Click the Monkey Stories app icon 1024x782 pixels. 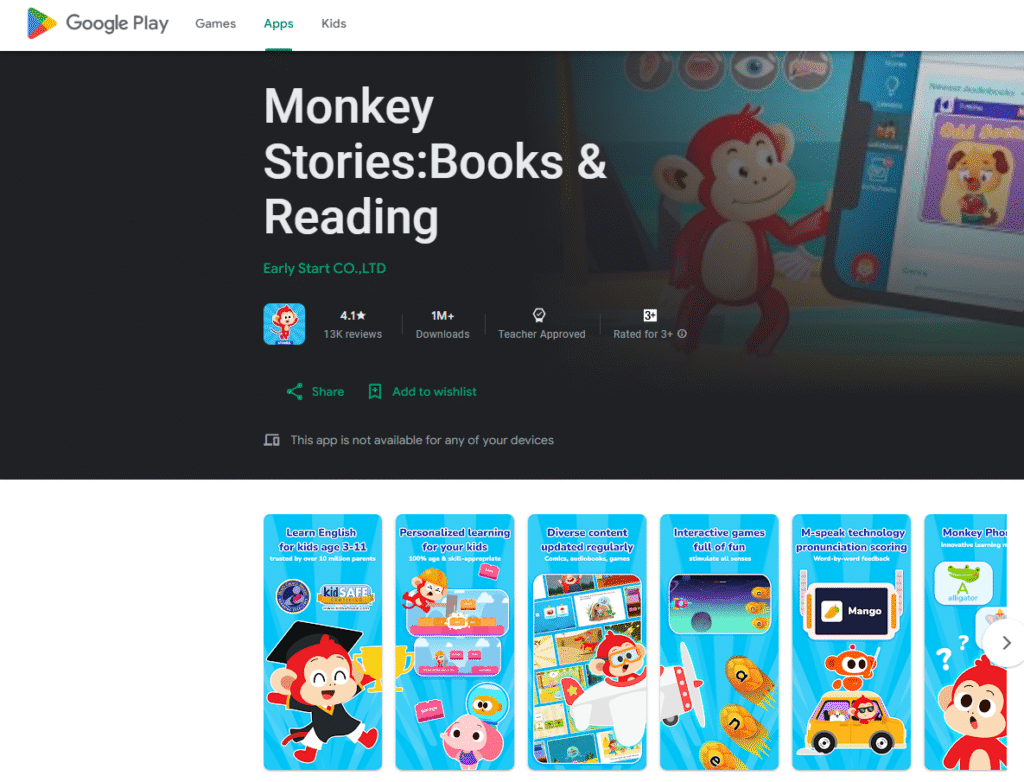click(x=284, y=324)
